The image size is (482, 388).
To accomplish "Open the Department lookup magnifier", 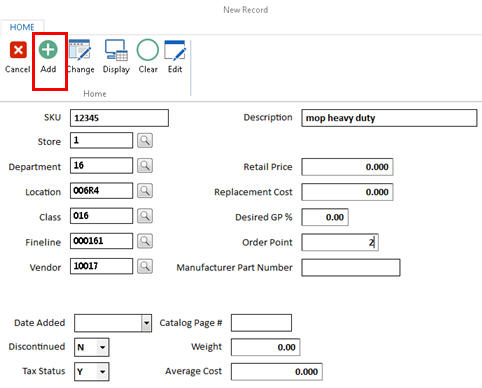I will [145, 166].
